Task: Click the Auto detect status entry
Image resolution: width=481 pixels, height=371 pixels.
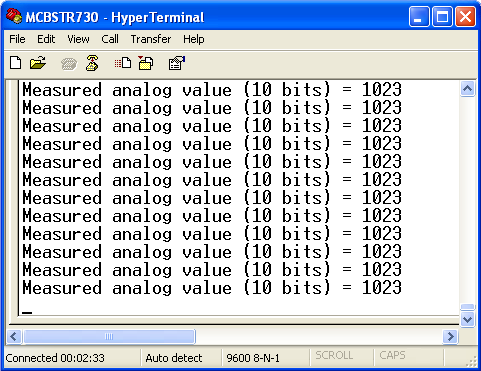Action: coord(174,358)
